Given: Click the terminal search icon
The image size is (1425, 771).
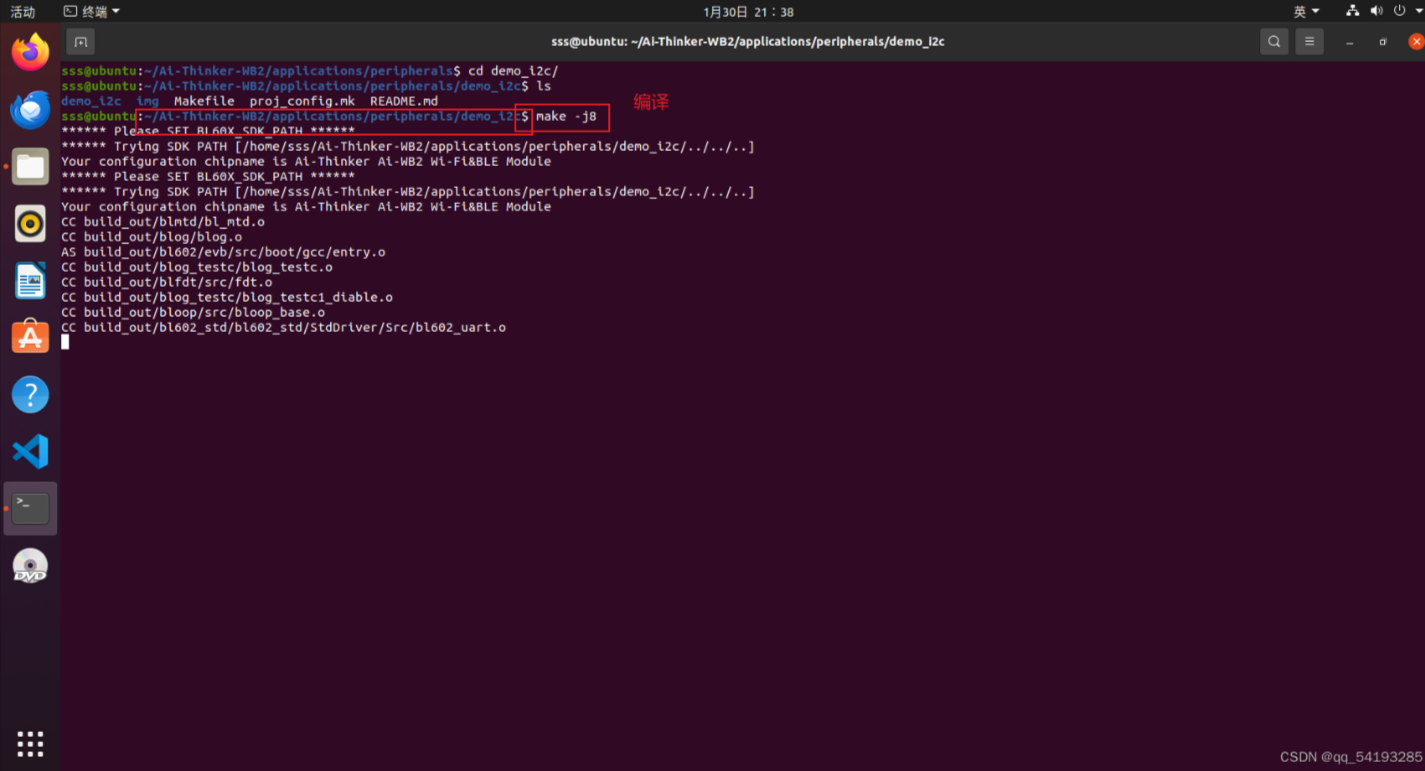Looking at the screenshot, I should click(1274, 42).
